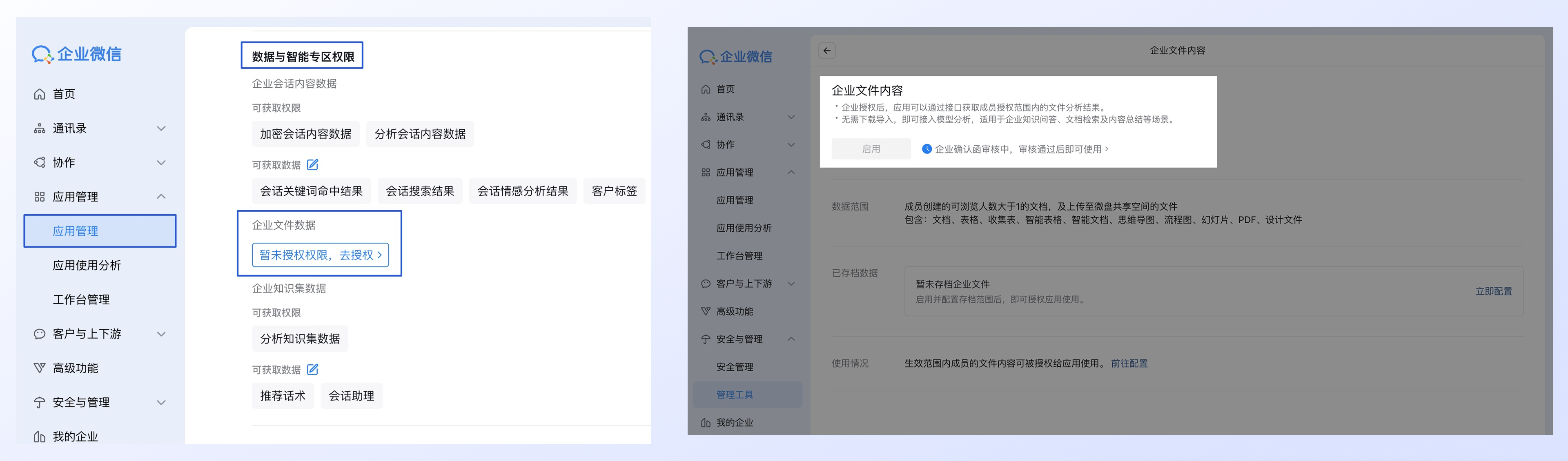The height and width of the screenshot is (461, 1568).
Task: Click edit icon next to 可获取数据 under 企业知识集数据
Action: pos(313,370)
